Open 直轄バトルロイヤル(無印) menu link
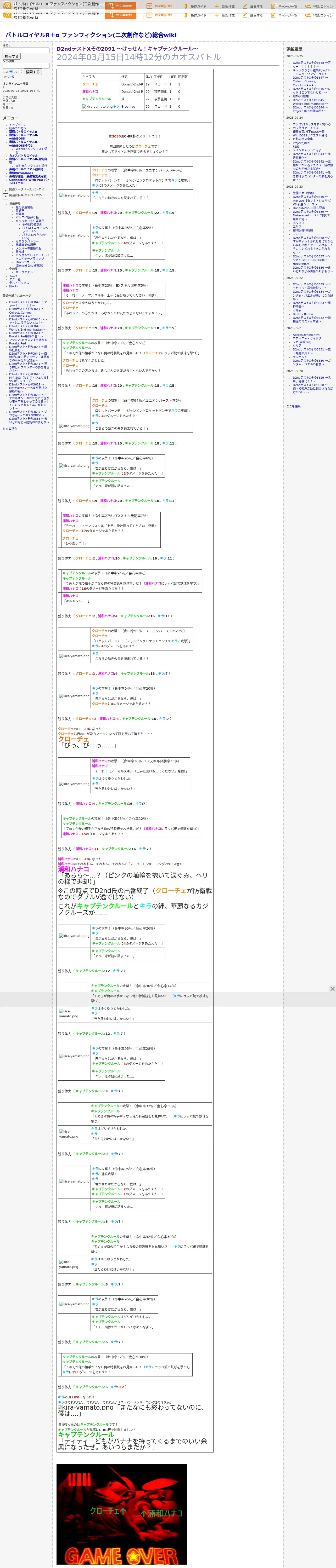The width and height of the screenshot is (336, 1568). pos(26,169)
